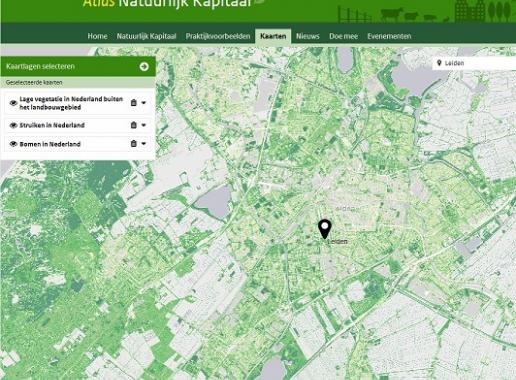Image resolution: width=516 pixels, height=380 pixels.
Task: Toggle eye icon for Bomen in Nederland
Action: [x=13, y=144]
